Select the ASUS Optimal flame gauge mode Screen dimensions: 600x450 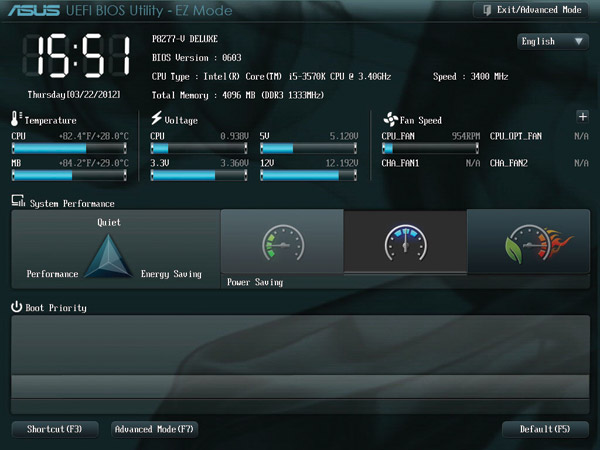click(528, 242)
